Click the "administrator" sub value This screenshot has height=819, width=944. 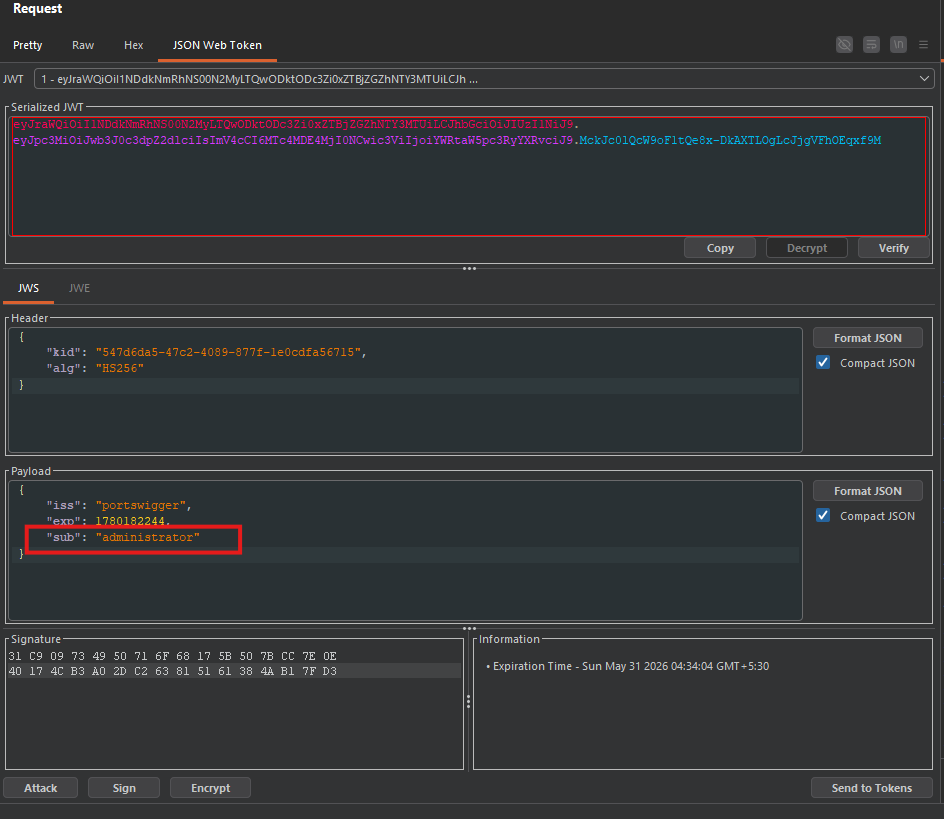pyautogui.click(x=148, y=537)
